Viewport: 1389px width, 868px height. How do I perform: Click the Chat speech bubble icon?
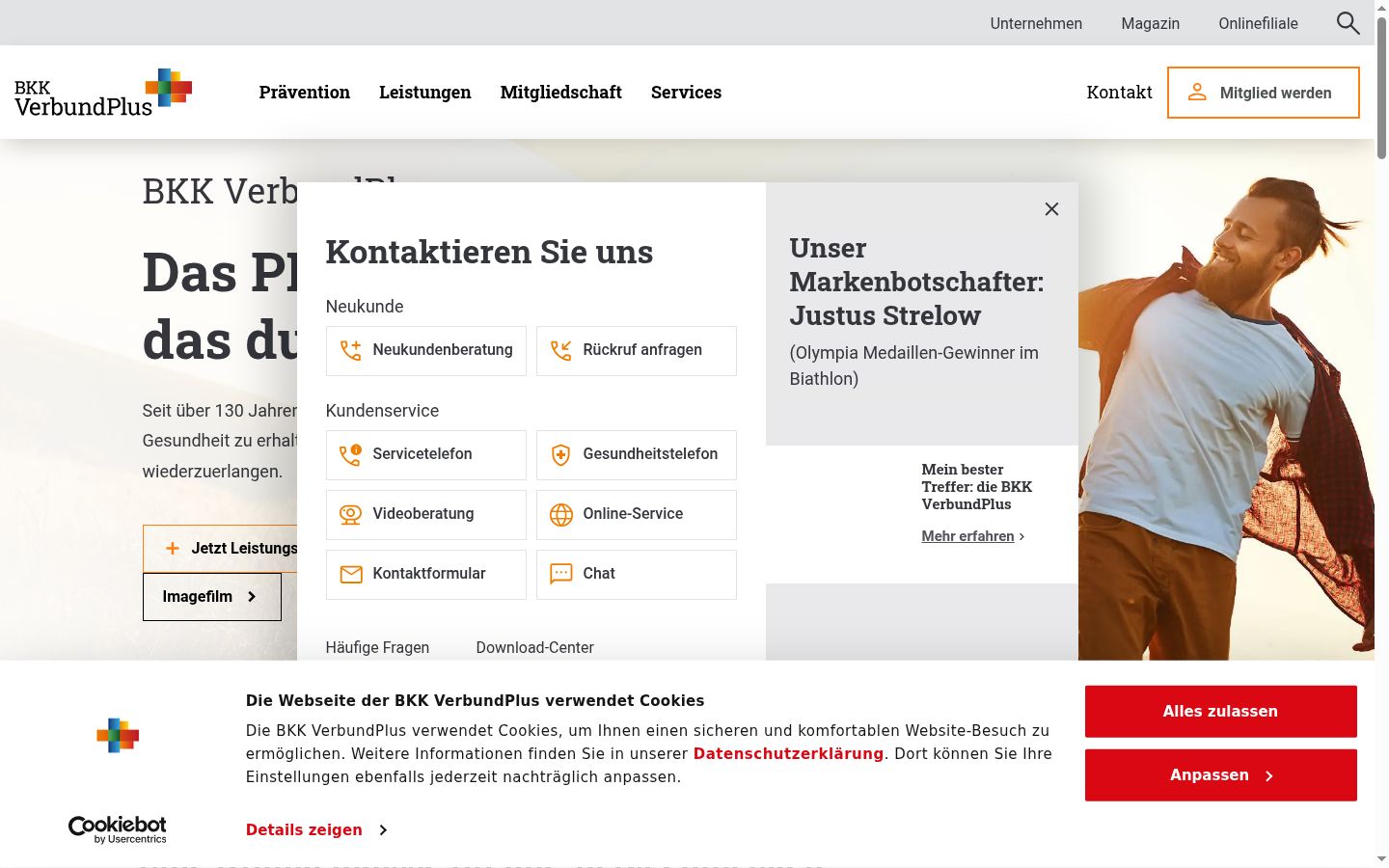[x=560, y=574]
